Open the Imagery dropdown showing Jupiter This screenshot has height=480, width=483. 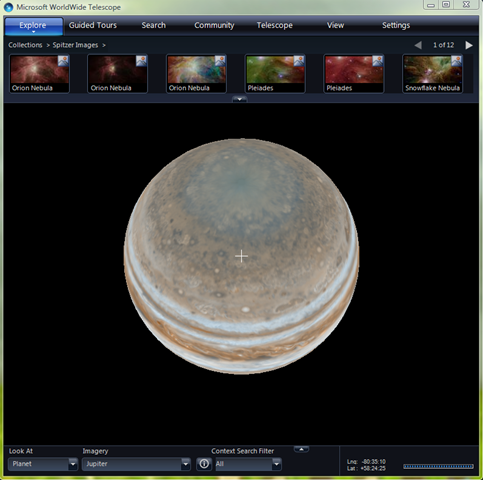pos(136,464)
